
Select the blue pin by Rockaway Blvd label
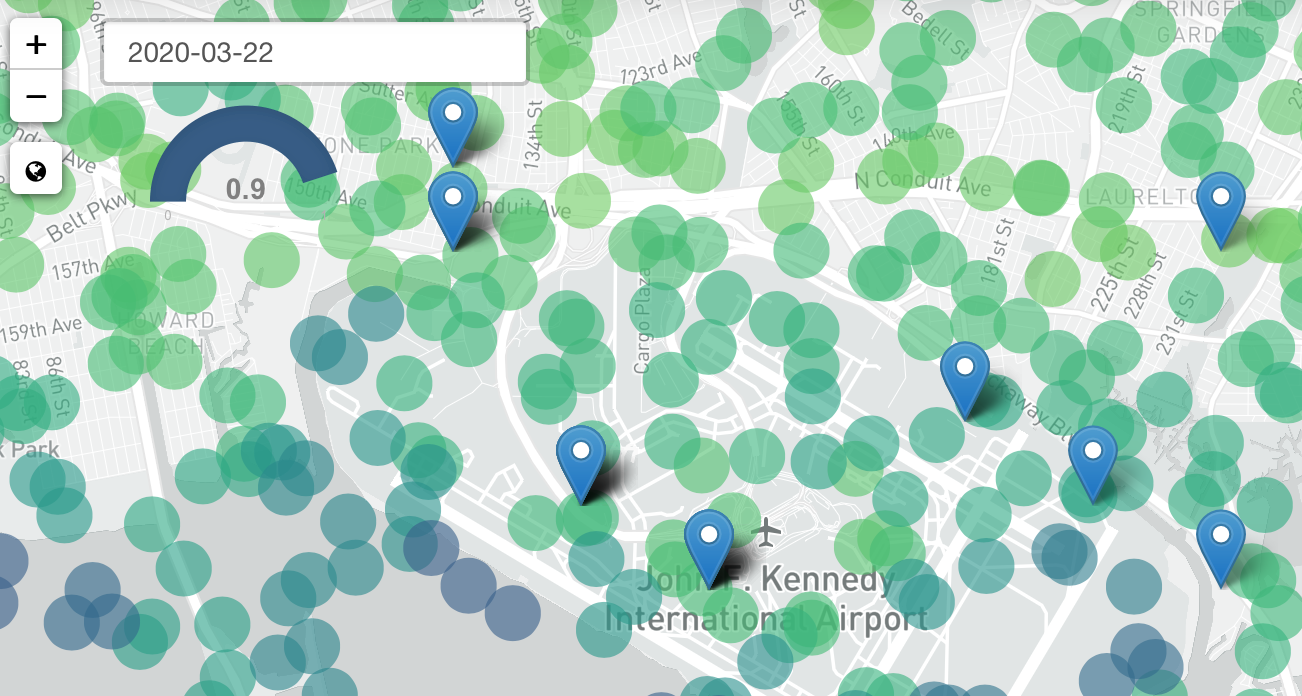(x=965, y=380)
